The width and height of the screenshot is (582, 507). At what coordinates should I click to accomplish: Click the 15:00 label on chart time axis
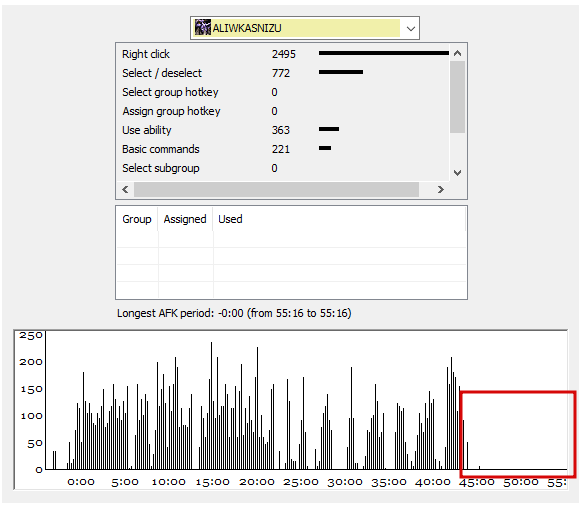tap(213, 482)
